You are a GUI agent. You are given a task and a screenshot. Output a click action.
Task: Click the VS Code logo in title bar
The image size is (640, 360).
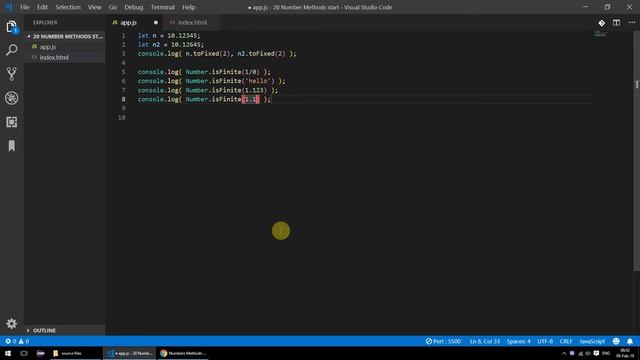(9, 7)
